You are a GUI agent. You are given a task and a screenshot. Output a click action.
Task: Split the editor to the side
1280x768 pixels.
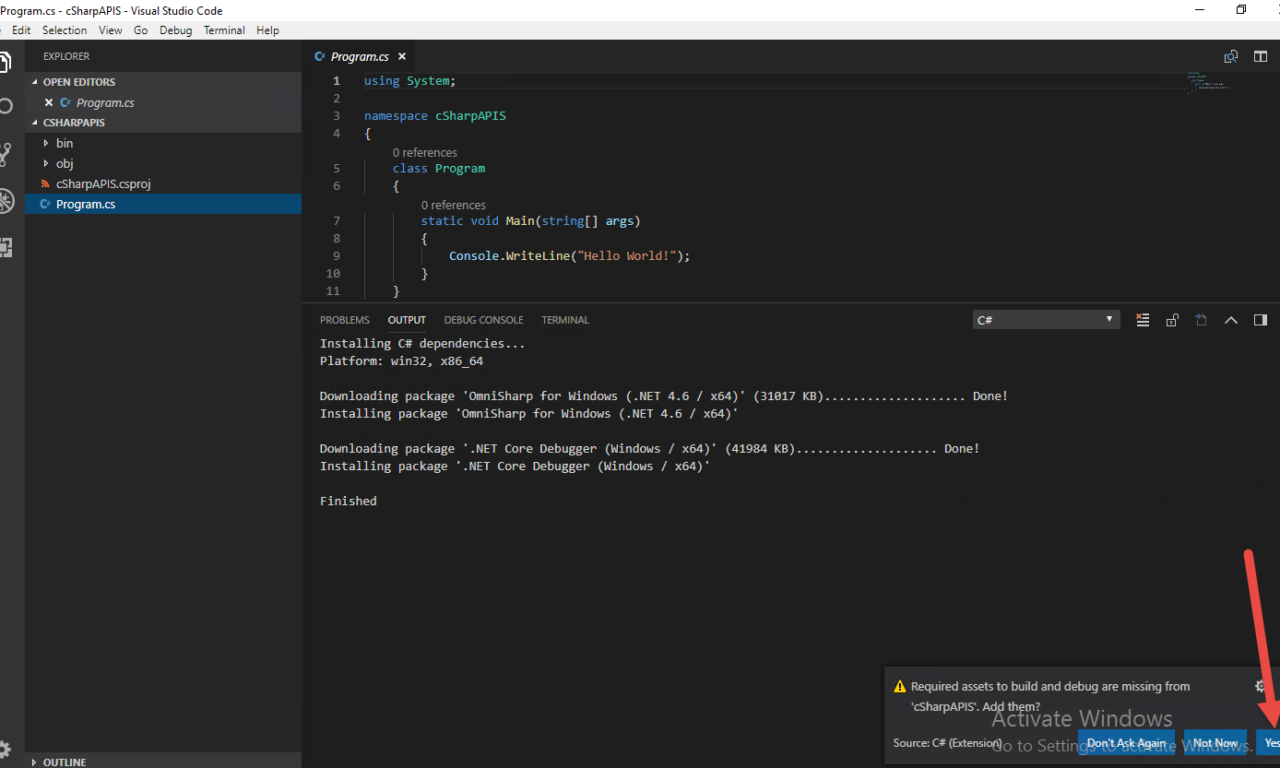point(1261,57)
